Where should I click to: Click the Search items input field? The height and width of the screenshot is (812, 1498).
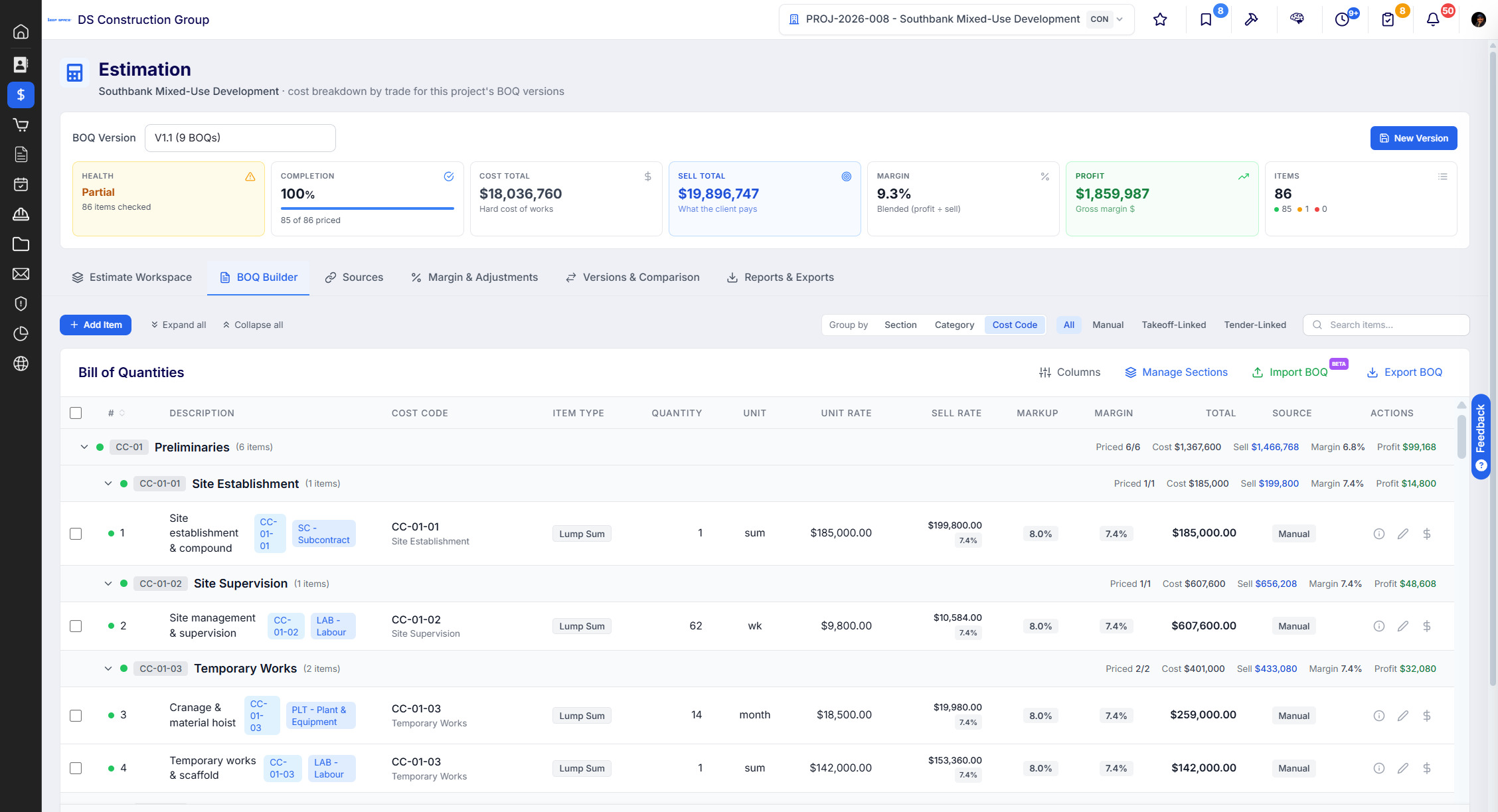1386,325
